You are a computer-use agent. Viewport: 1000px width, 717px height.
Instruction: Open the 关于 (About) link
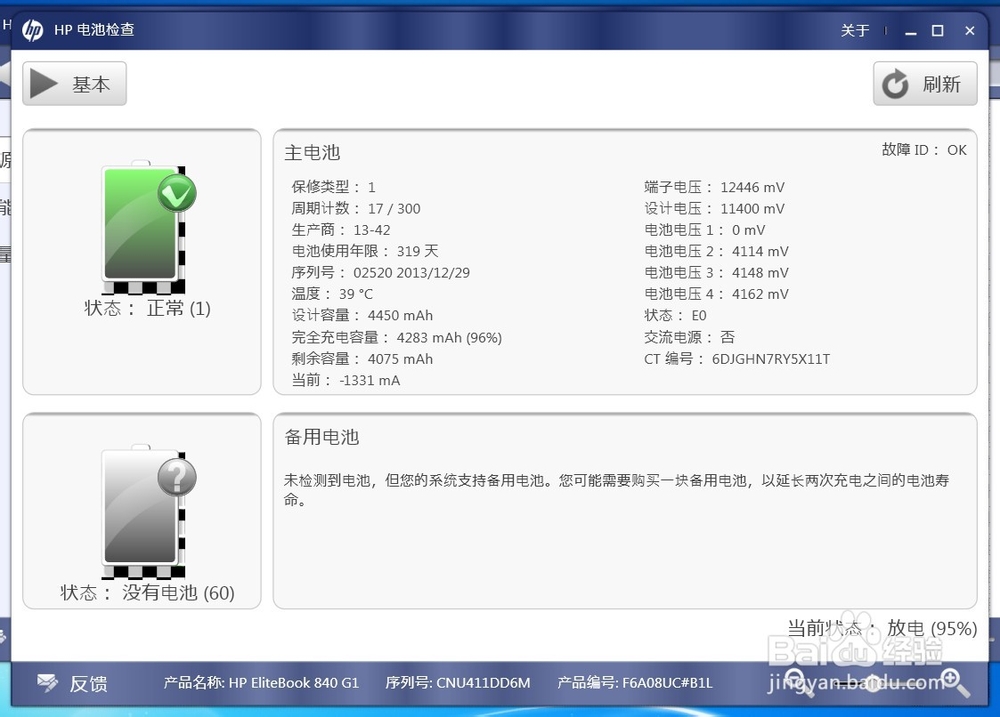pyautogui.click(x=855, y=31)
